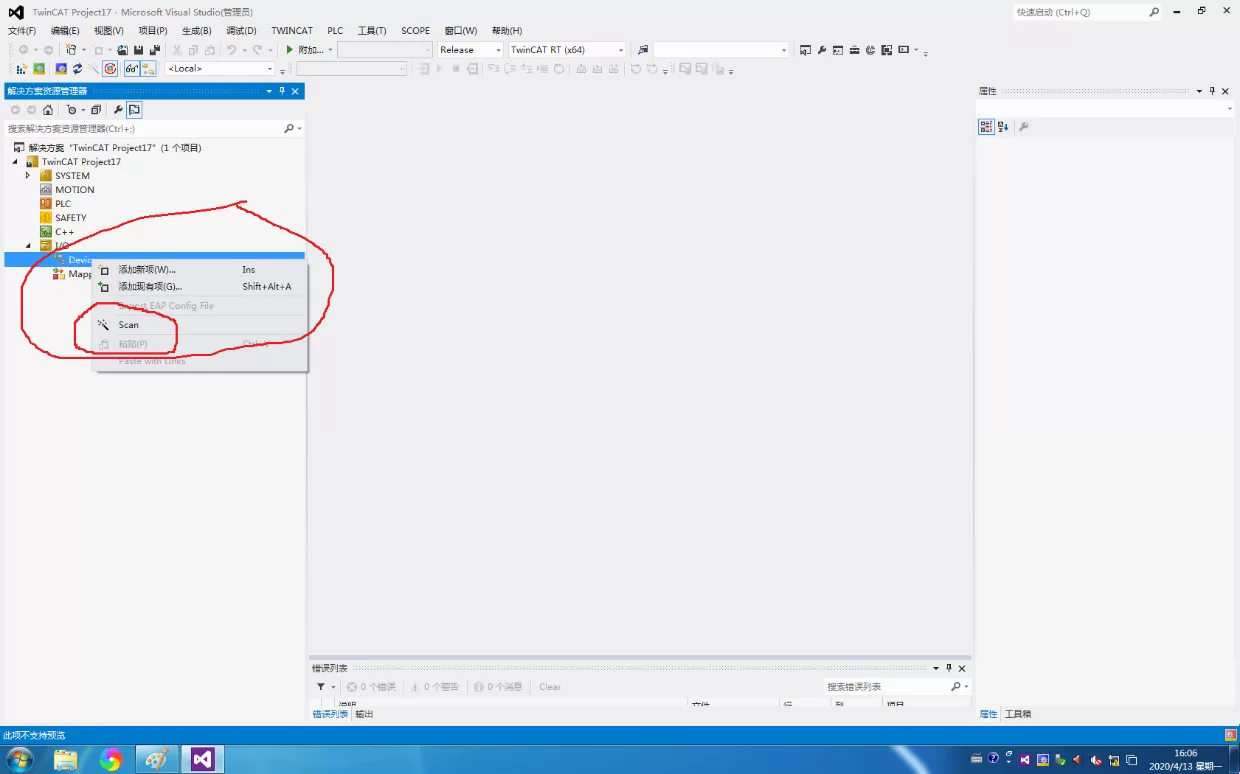
Task: Select the SAFETY tree item
Action: (x=70, y=218)
